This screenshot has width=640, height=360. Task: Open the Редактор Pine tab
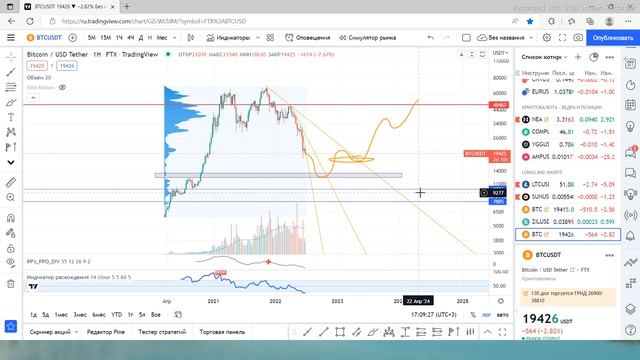pos(106,332)
